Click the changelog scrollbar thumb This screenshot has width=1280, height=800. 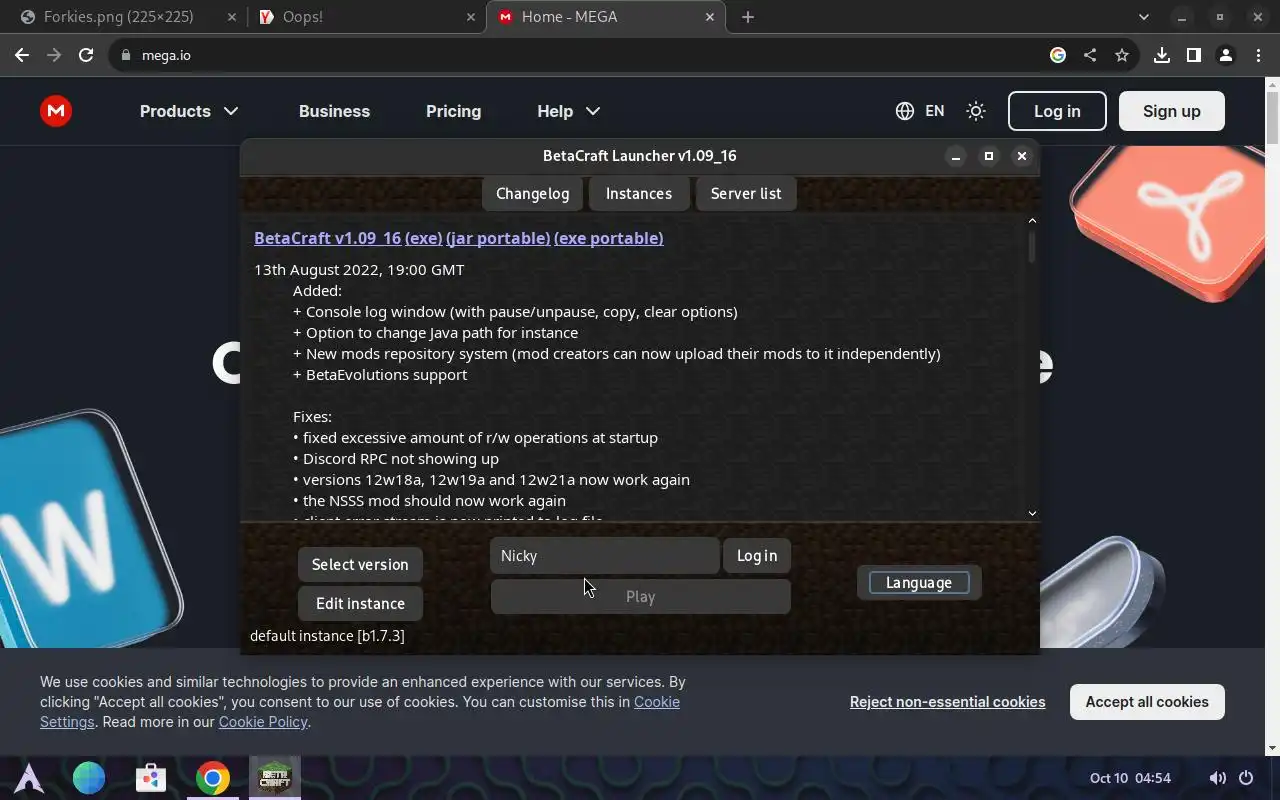[1032, 247]
